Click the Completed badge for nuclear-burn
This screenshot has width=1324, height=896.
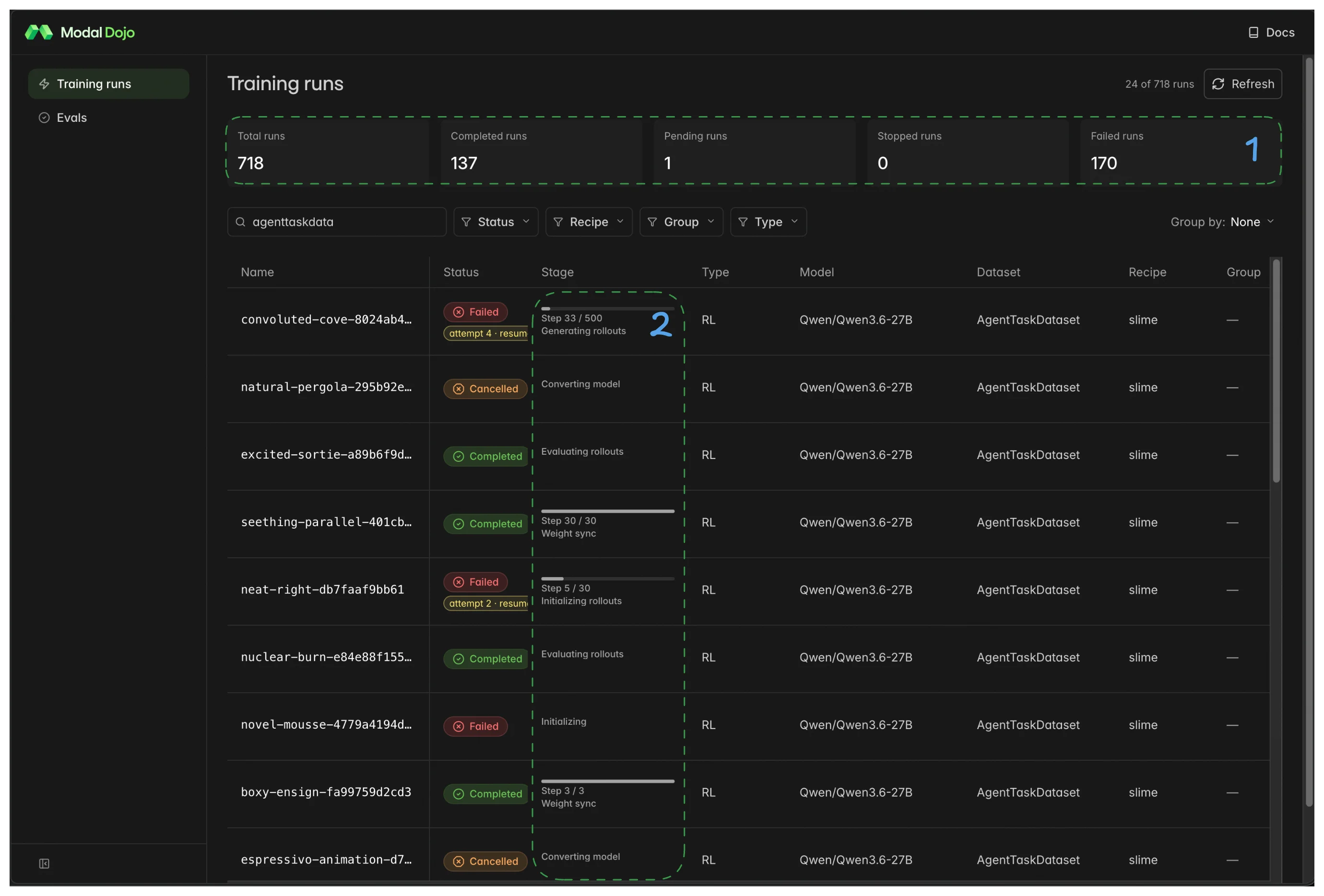pyautogui.click(x=486, y=659)
